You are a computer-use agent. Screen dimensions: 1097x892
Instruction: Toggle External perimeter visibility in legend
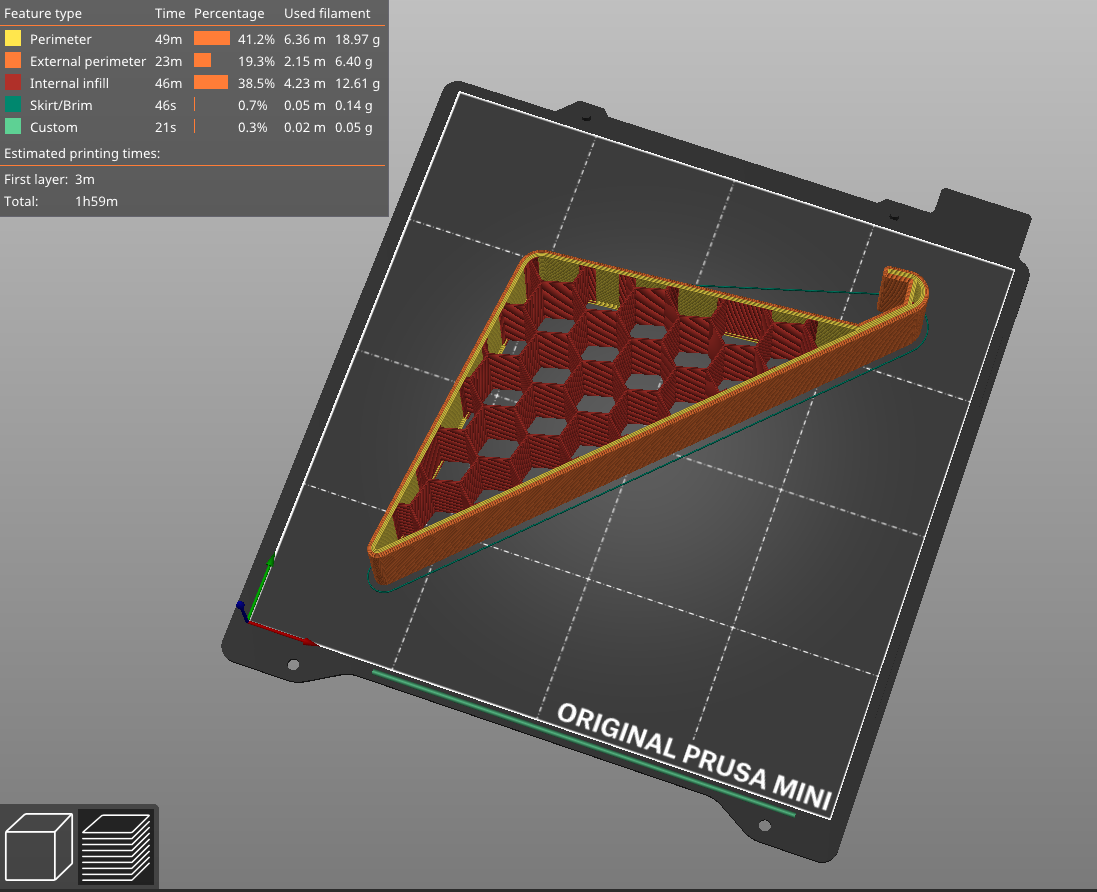pyautogui.click(x=87, y=61)
